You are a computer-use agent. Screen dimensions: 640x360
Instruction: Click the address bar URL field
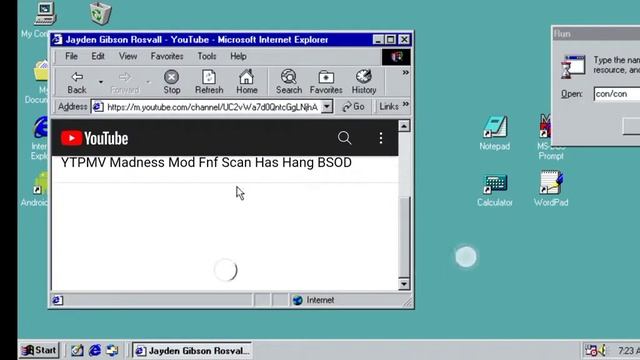(x=212, y=107)
